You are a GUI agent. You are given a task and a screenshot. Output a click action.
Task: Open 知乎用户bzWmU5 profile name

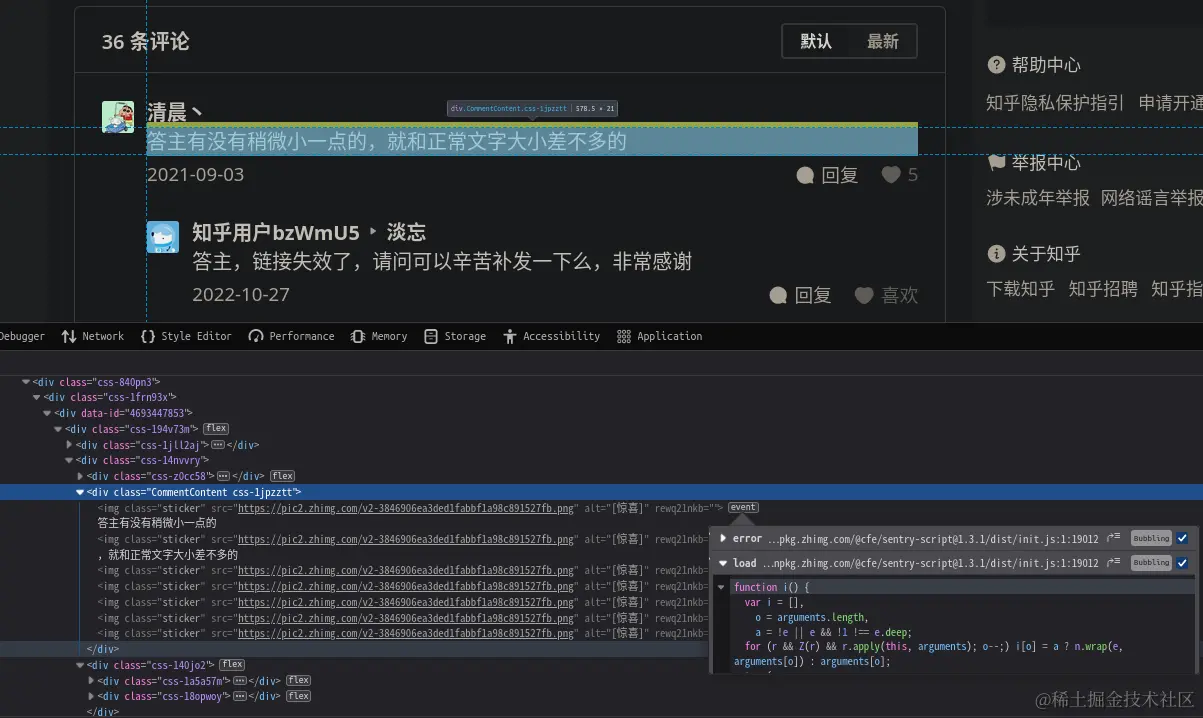coord(276,233)
